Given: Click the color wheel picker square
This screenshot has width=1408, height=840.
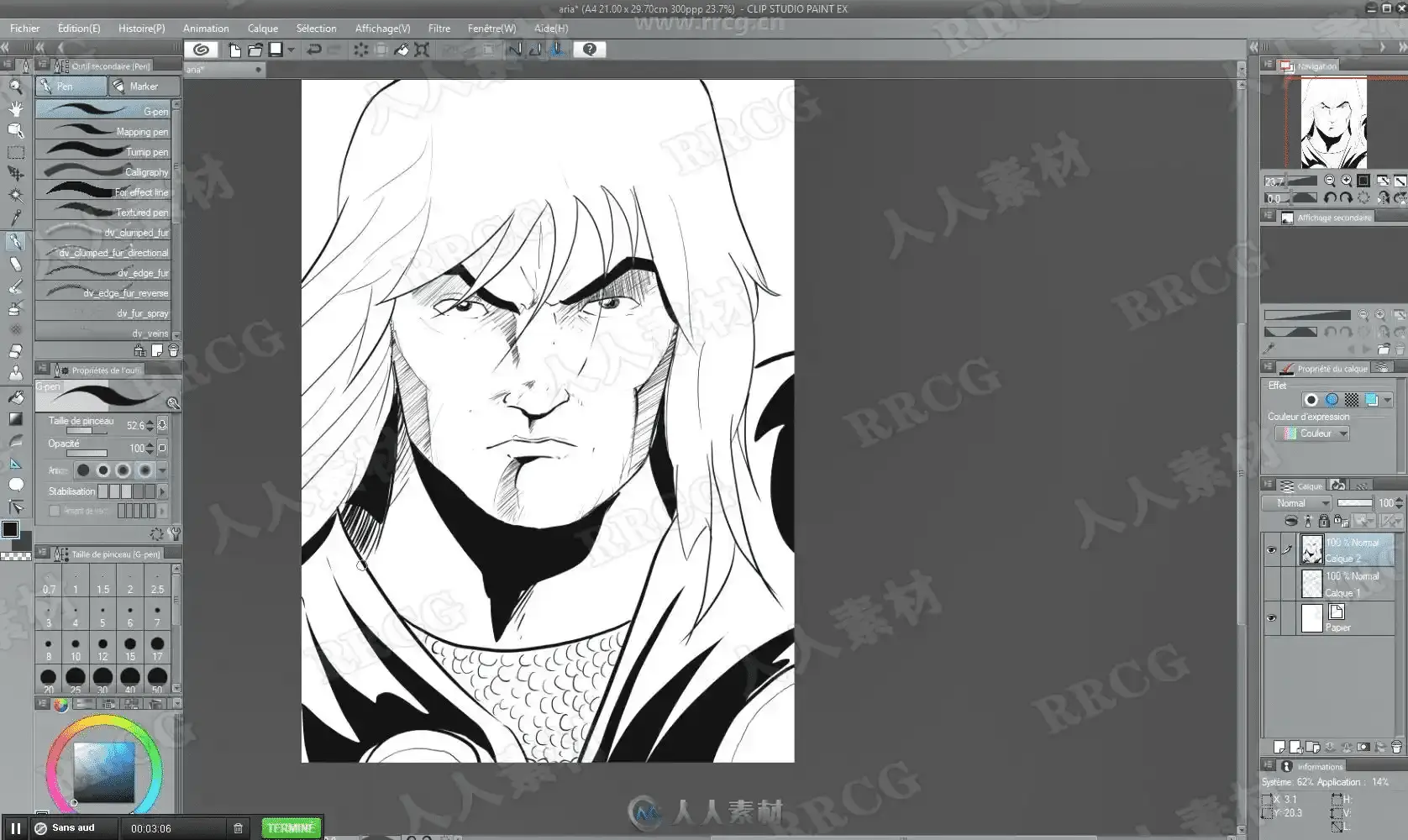Looking at the screenshot, I should point(104,771).
